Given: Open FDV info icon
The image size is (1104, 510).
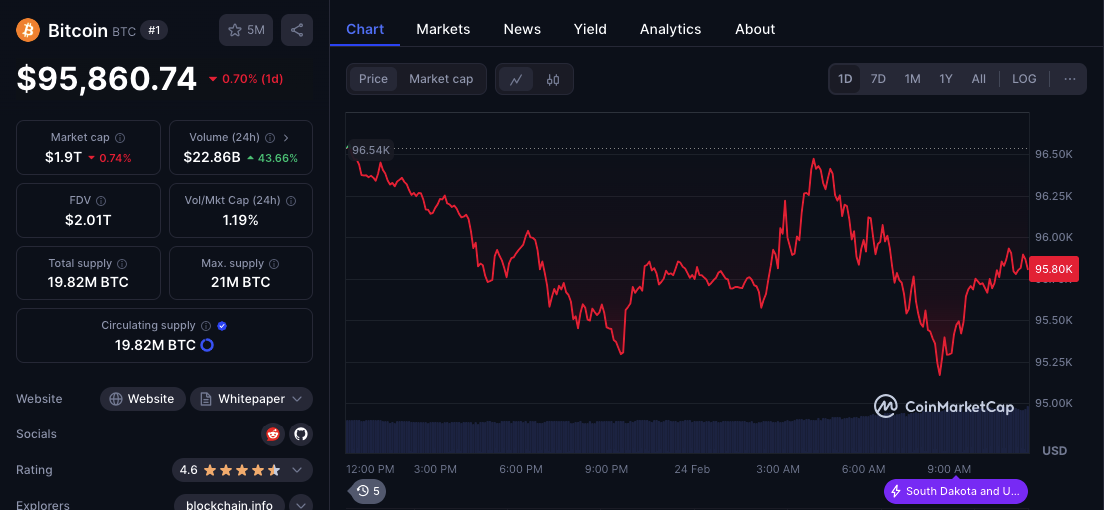Looking at the screenshot, I should [101, 201].
